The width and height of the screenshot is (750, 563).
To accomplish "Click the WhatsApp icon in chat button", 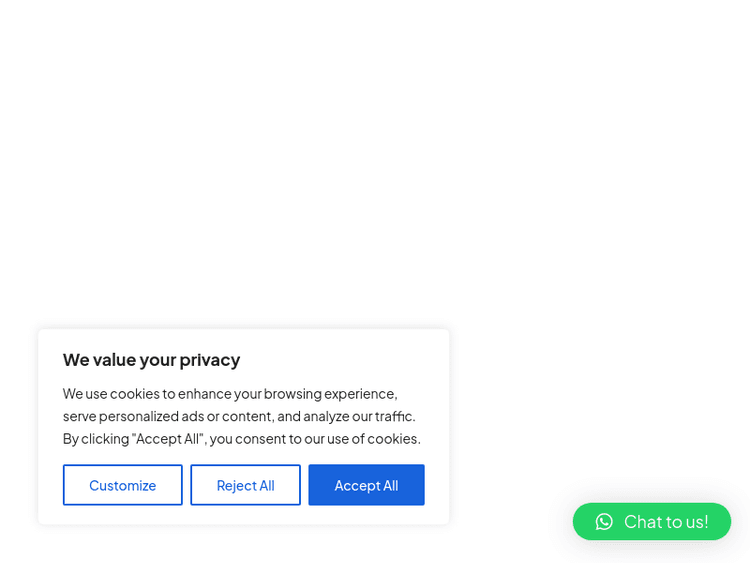I will tap(604, 522).
